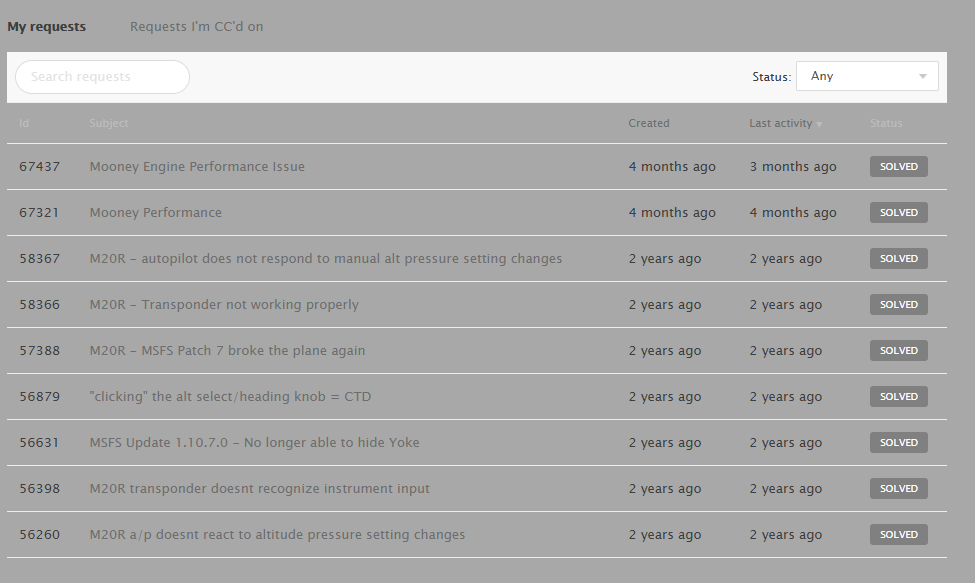The width and height of the screenshot is (975, 583).
Task: Open MSFS Patch 7 broke plane request
Action: pos(227,351)
